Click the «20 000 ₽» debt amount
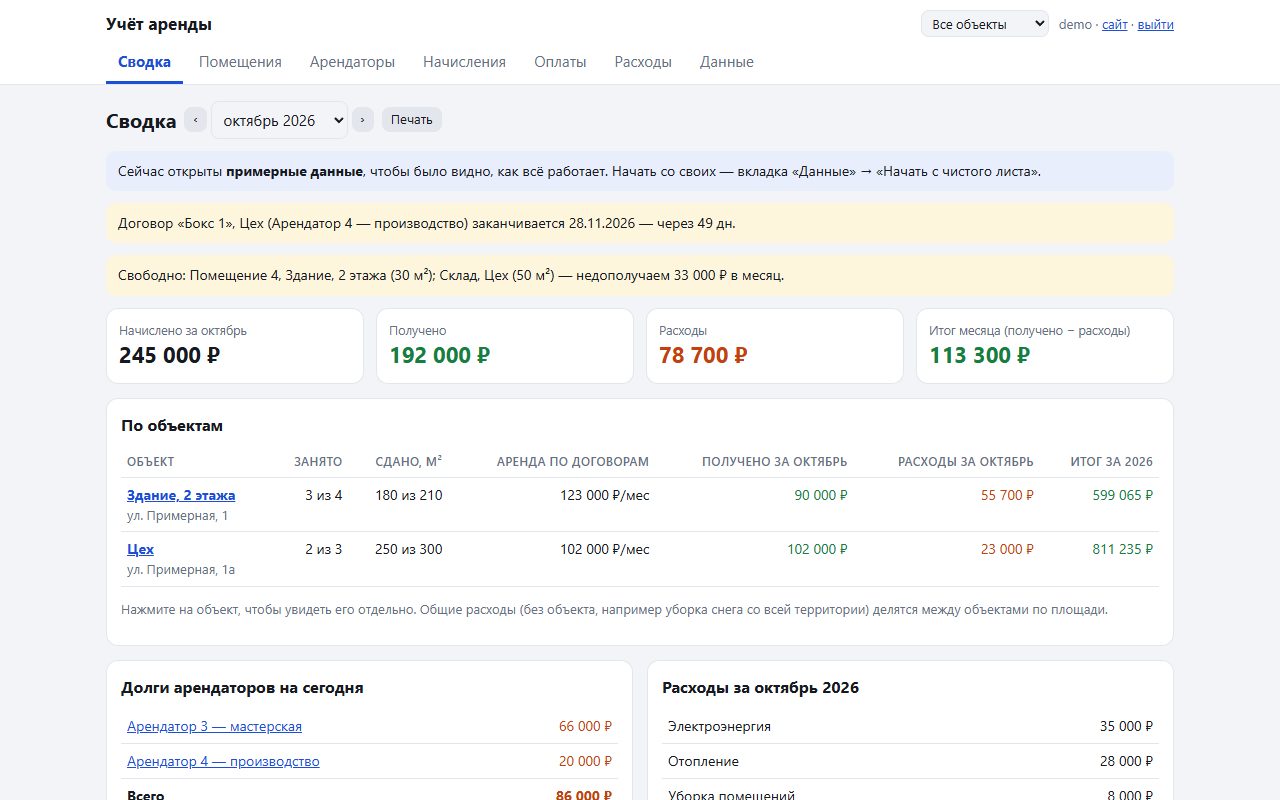The height and width of the screenshot is (800, 1280). [585, 762]
